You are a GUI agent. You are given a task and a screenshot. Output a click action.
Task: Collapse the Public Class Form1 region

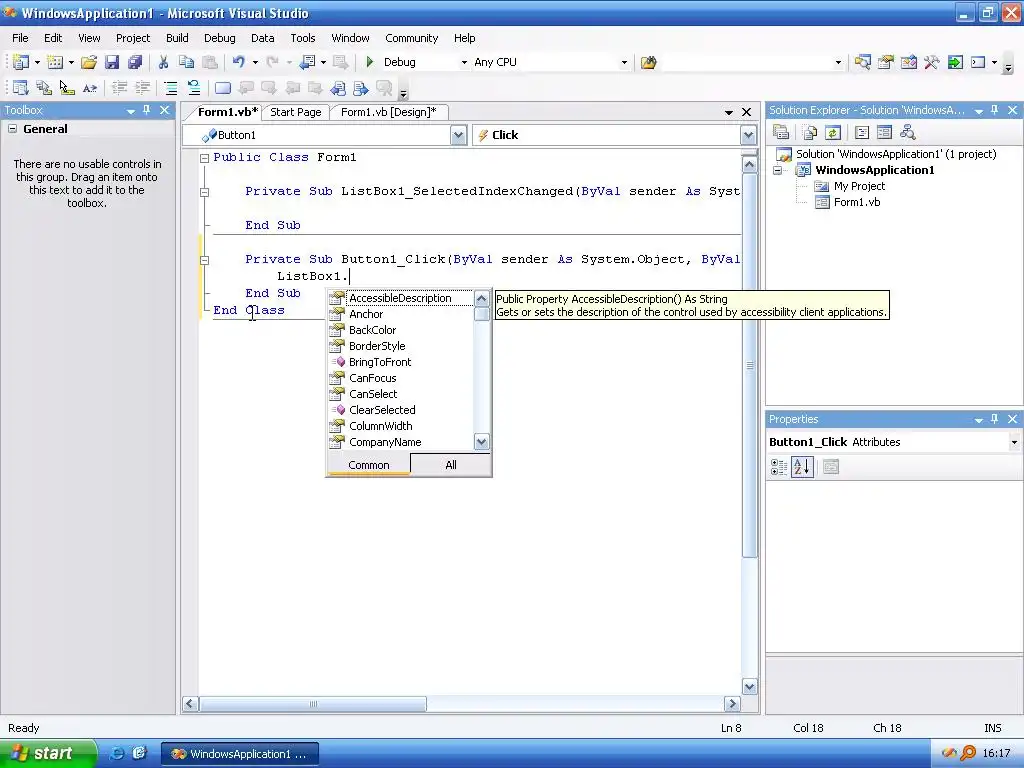204,157
